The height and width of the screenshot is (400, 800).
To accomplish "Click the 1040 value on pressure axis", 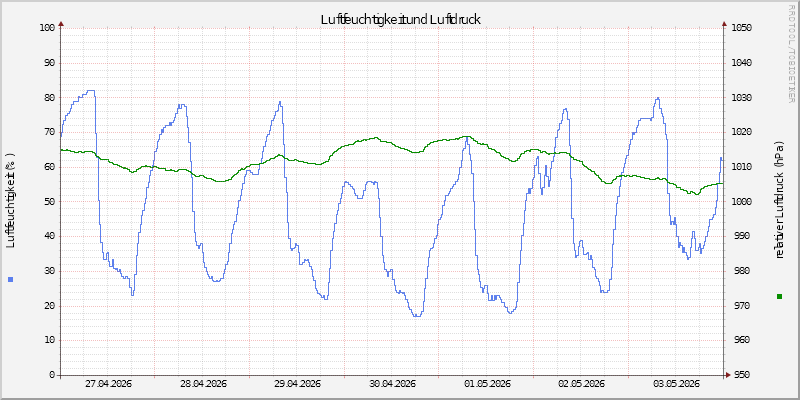I will [x=740, y=63].
